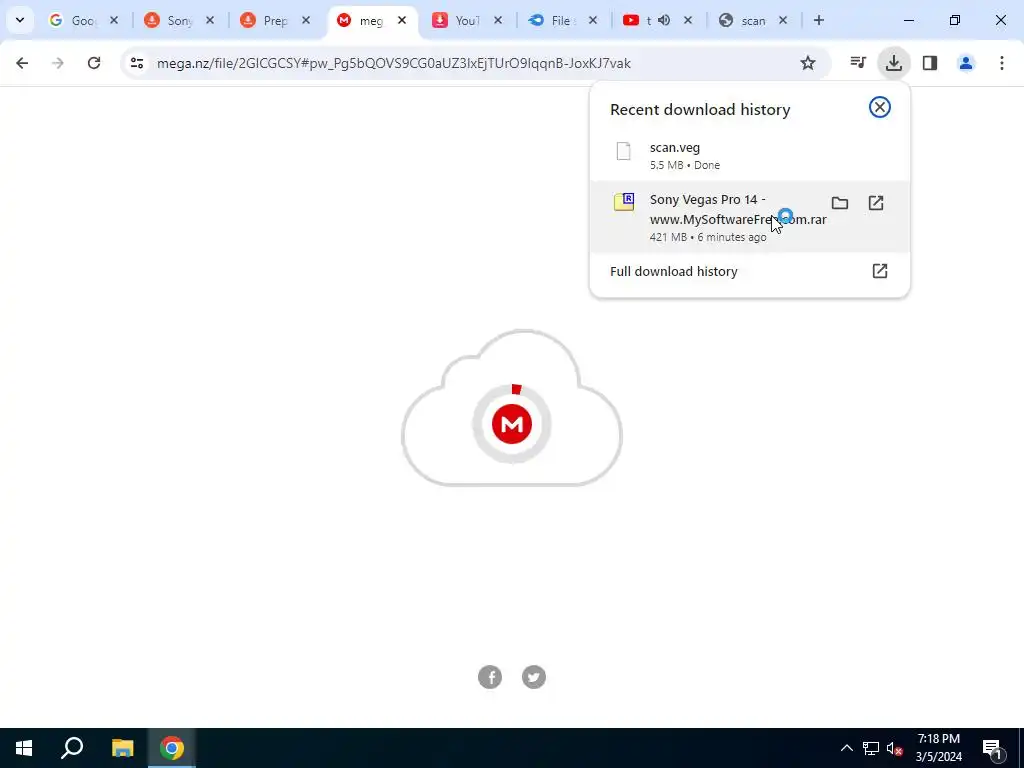Click the scan.veg file icon
Viewport: 1024px width, 768px height.
pos(624,151)
